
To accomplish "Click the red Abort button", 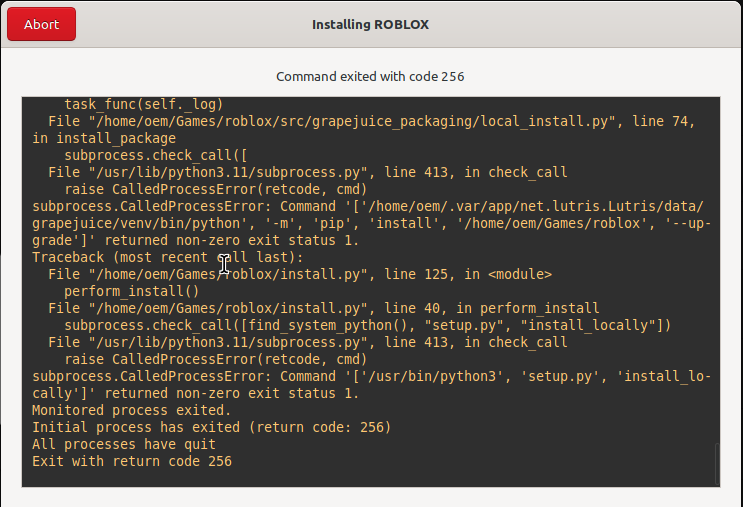I will click(41, 24).
